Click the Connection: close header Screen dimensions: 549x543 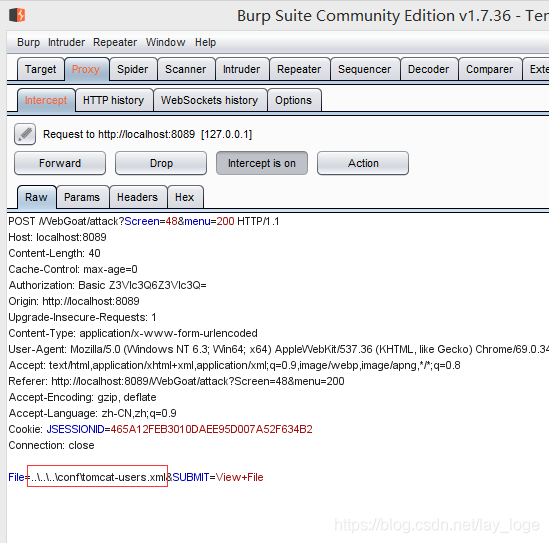(51, 445)
